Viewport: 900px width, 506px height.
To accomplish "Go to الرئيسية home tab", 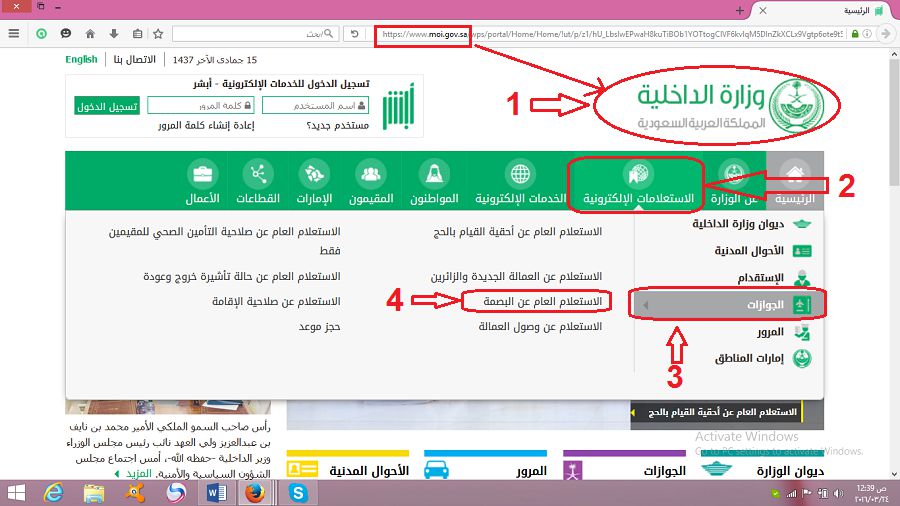I will pos(795,181).
